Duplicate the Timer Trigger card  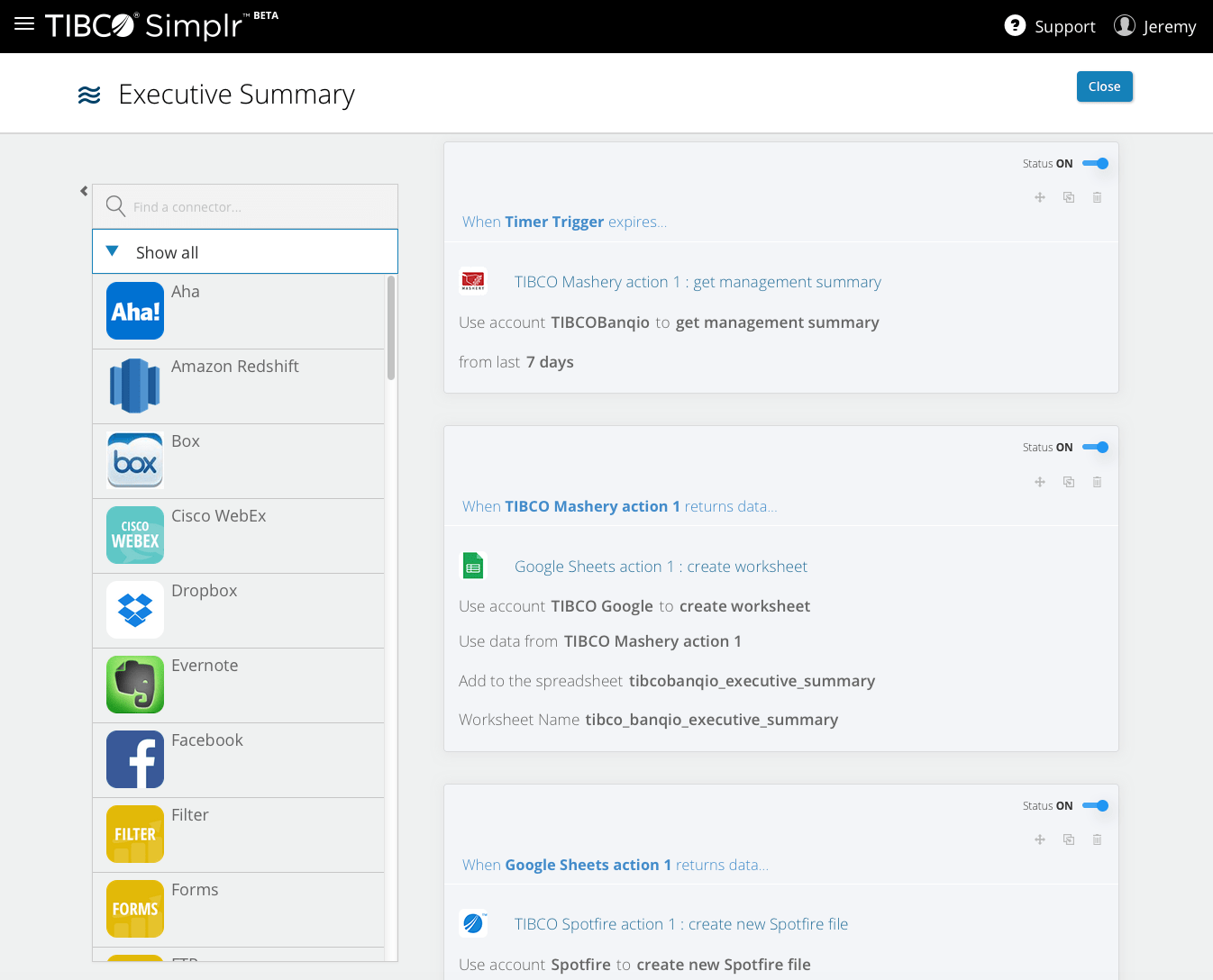[1069, 197]
